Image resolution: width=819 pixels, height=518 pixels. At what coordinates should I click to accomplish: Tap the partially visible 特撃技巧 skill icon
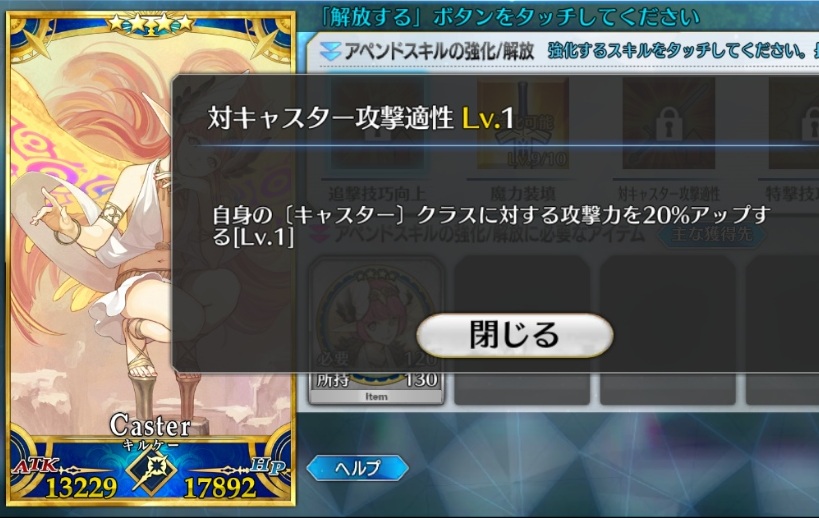click(794, 124)
